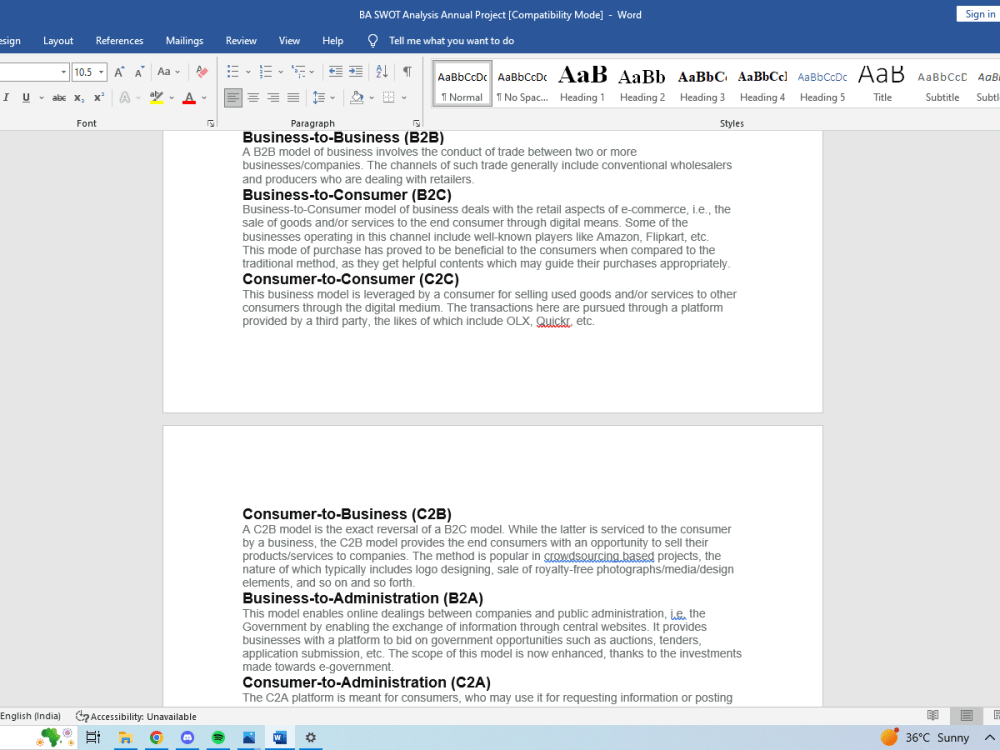Screen dimensions: 1000x750
Task: Apply superscript formatting
Action: 99,98
